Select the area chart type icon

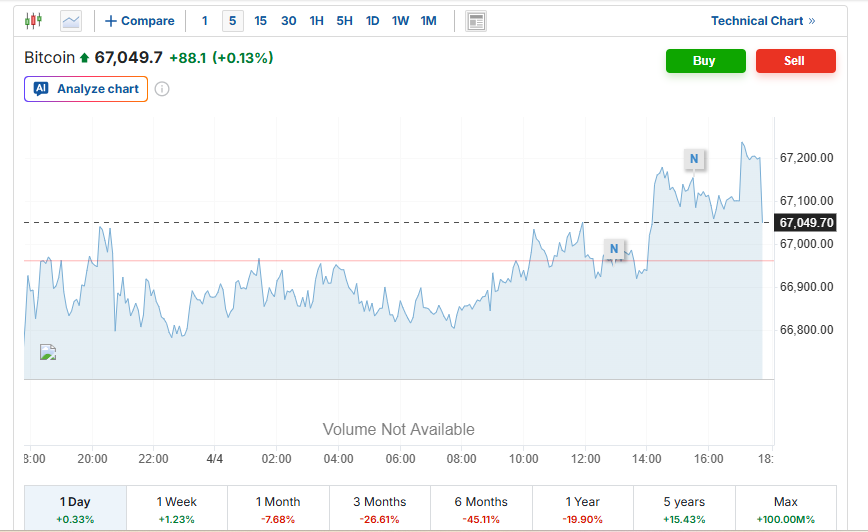[71, 20]
